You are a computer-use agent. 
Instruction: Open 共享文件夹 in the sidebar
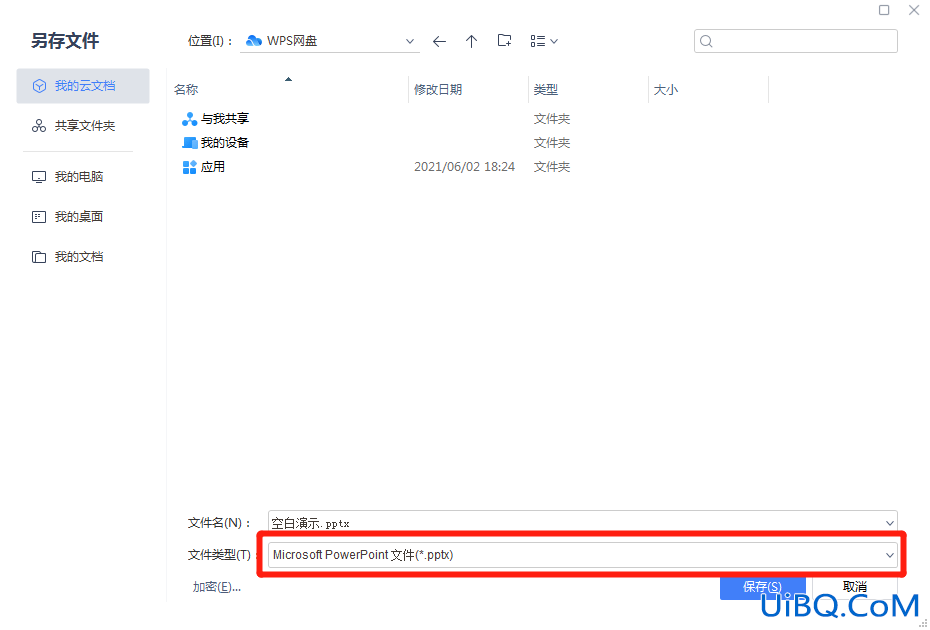point(83,126)
